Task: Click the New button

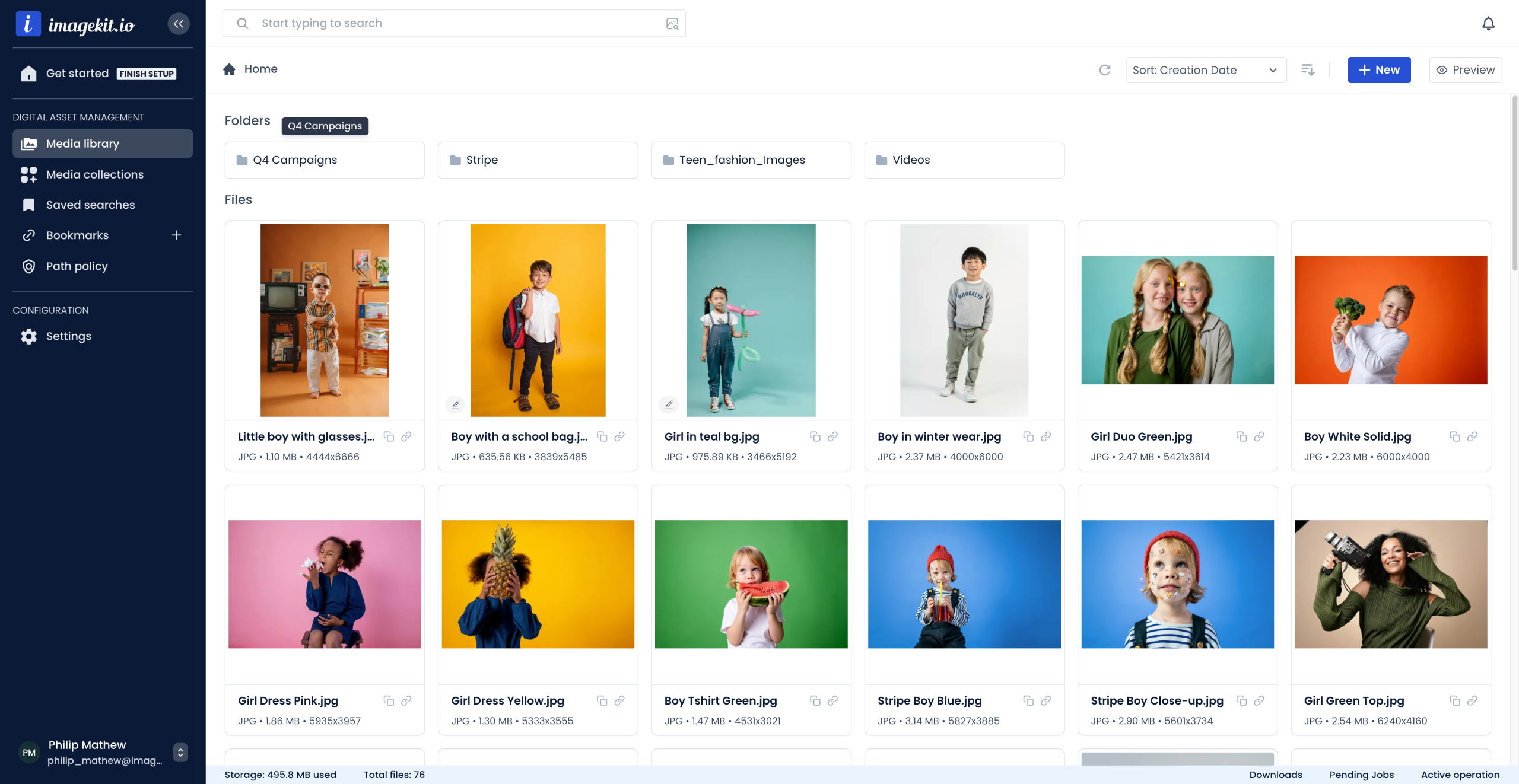Action: 1378,70
